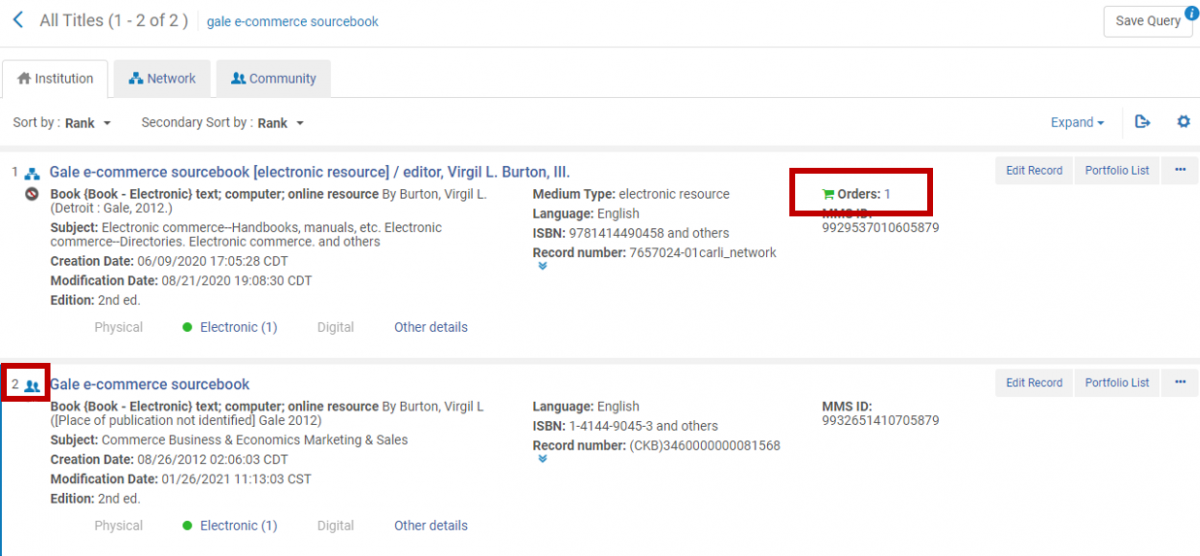Expand more fields under second Record number
Viewport: 1200px width, 556px height.
tap(541, 459)
